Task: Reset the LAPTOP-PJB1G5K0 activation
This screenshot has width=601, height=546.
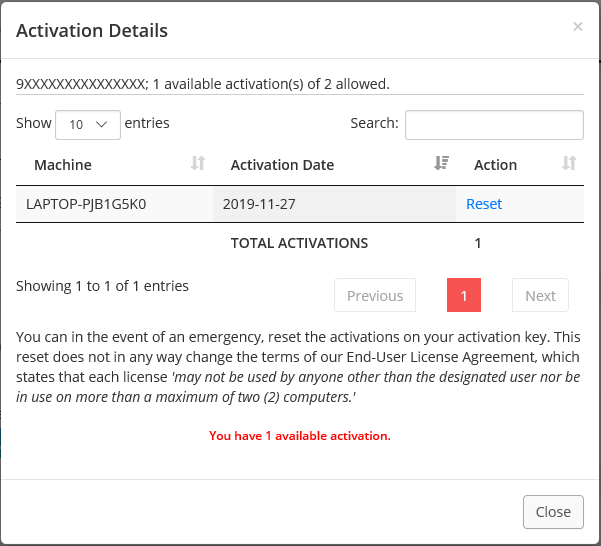Action: (x=484, y=204)
